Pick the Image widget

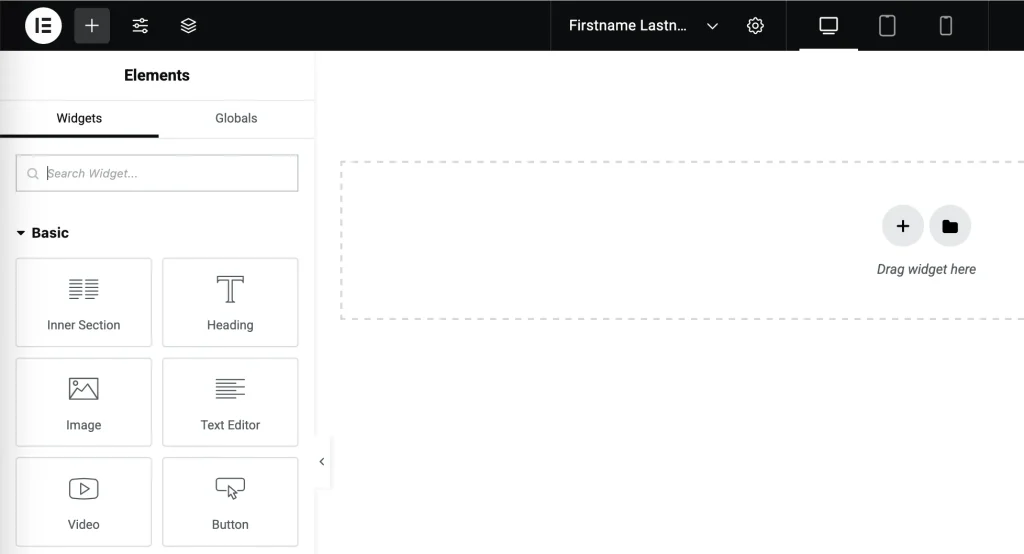click(84, 402)
